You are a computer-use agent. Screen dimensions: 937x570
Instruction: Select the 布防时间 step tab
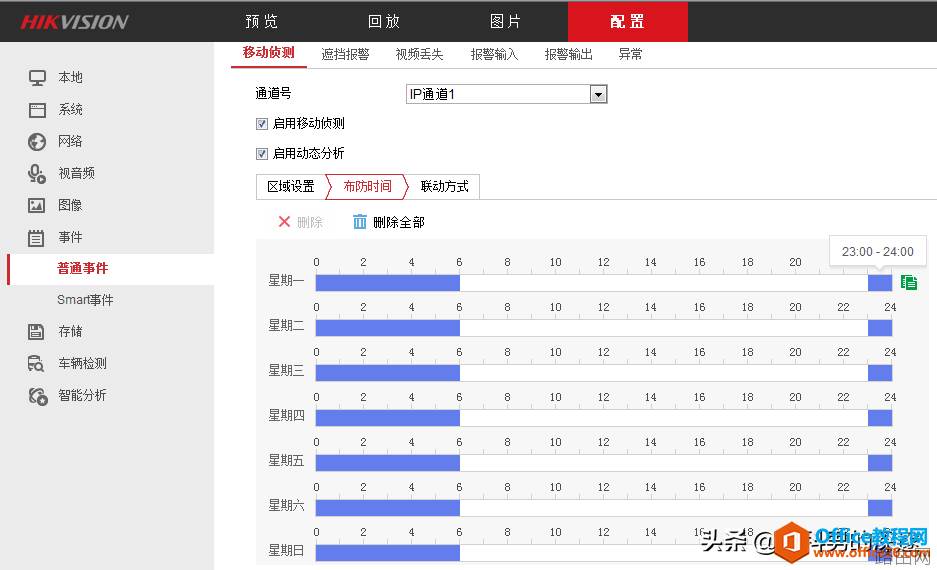pyautogui.click(x=368, y=186)
